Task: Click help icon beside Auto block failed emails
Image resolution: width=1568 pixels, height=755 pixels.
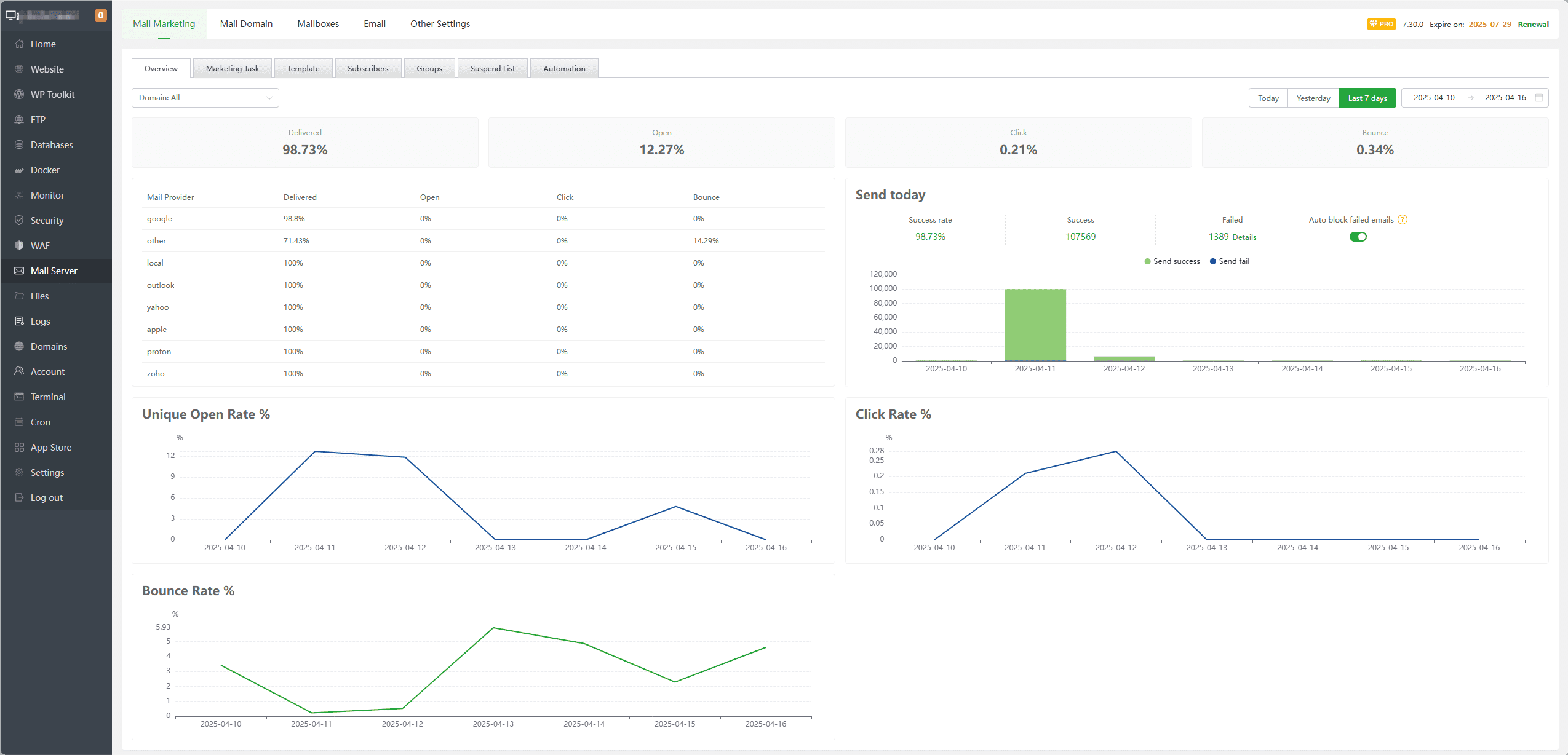Action: (x=1403, y=220)
